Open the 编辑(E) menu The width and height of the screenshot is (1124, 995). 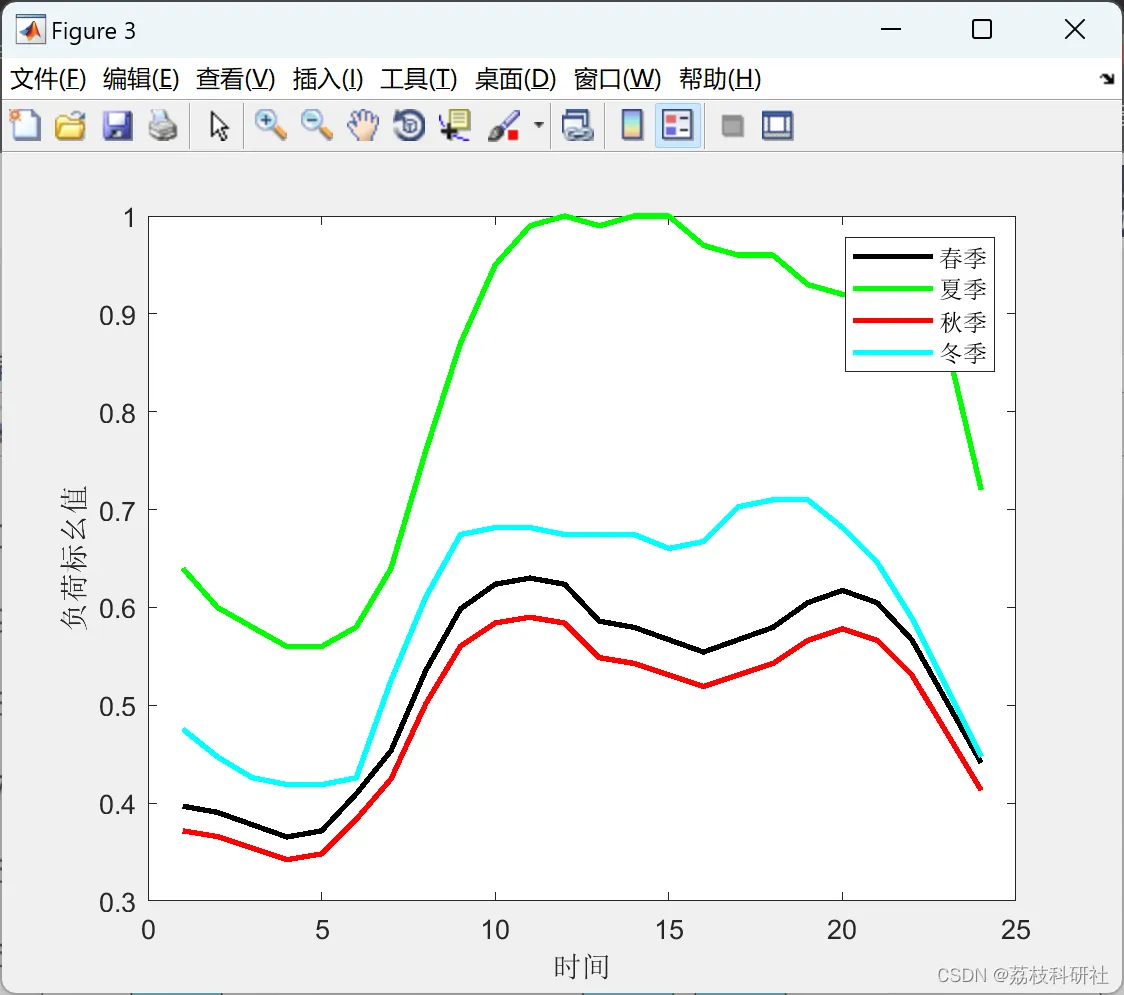140,79
